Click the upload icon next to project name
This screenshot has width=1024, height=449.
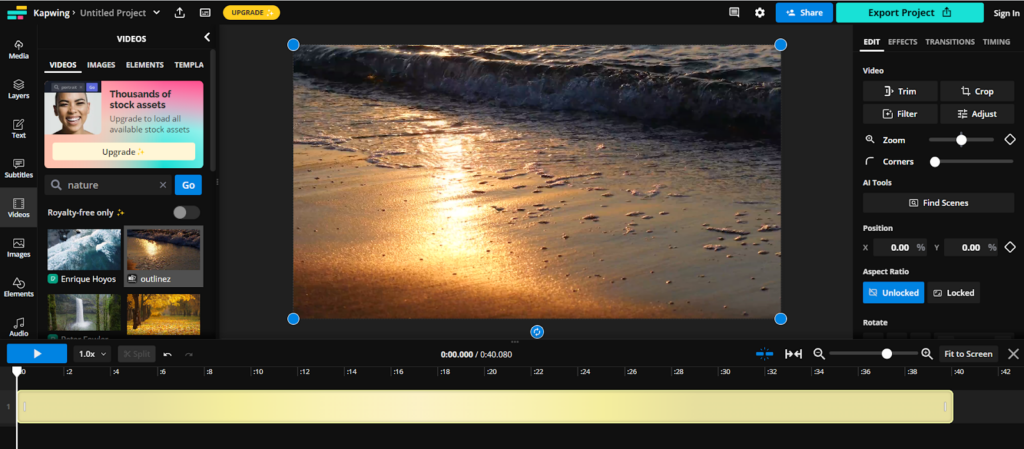pos(180,12)
